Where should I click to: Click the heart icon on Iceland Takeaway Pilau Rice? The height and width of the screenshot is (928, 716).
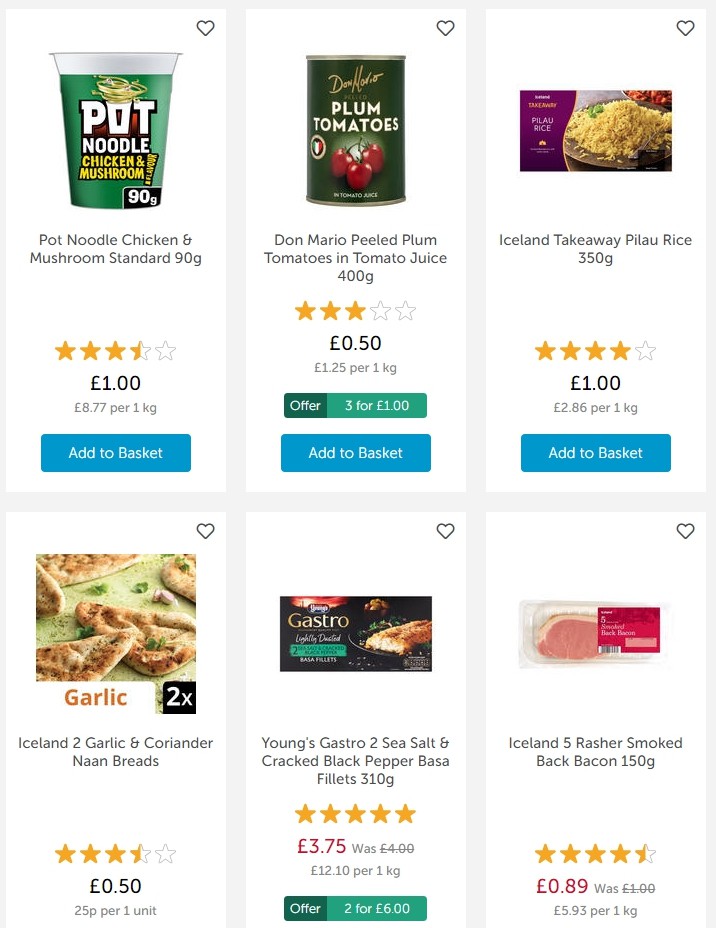click(x=685, y=28)
